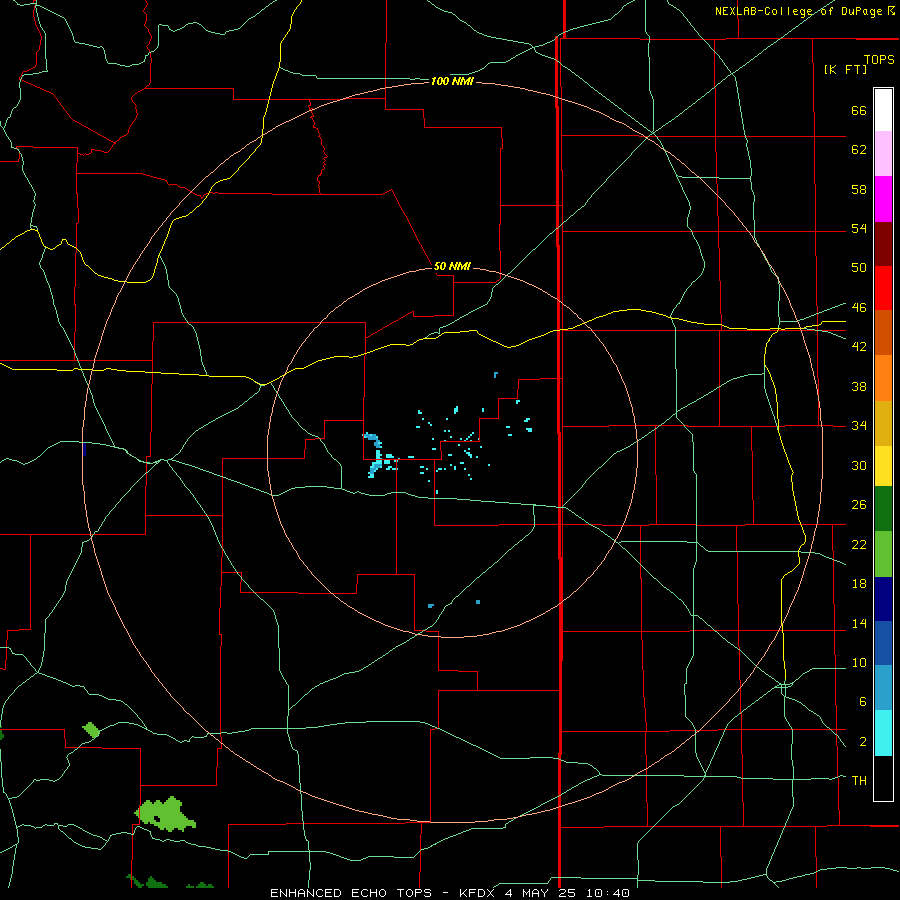Click the 26 value on the scale

(x=859, y=505)
